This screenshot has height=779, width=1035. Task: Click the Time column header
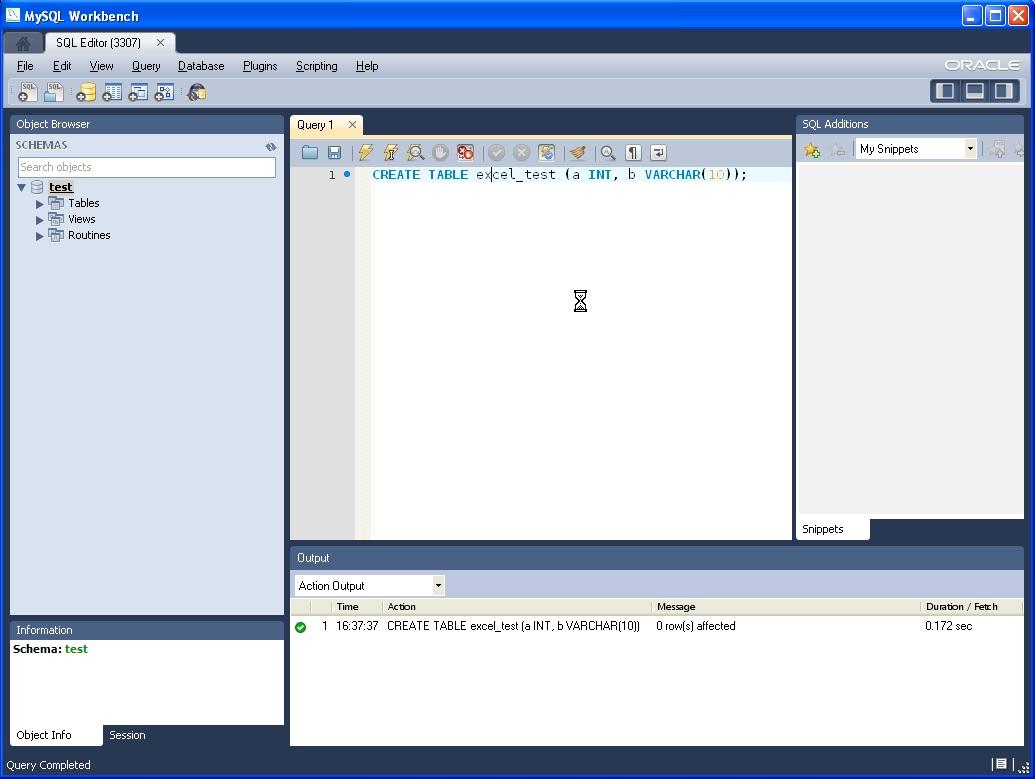tap(348, 607)
